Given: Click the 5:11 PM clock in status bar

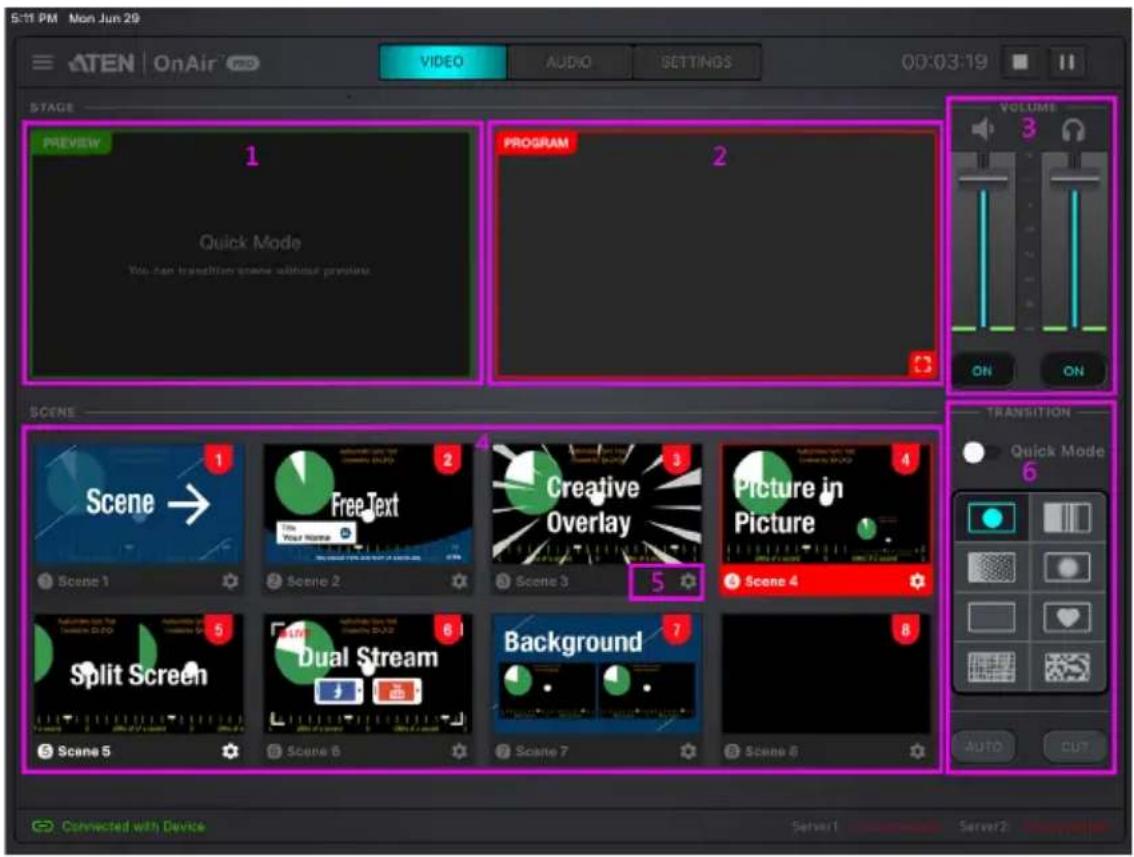Looking at the screenshot, I should click(x=34, y=18).
